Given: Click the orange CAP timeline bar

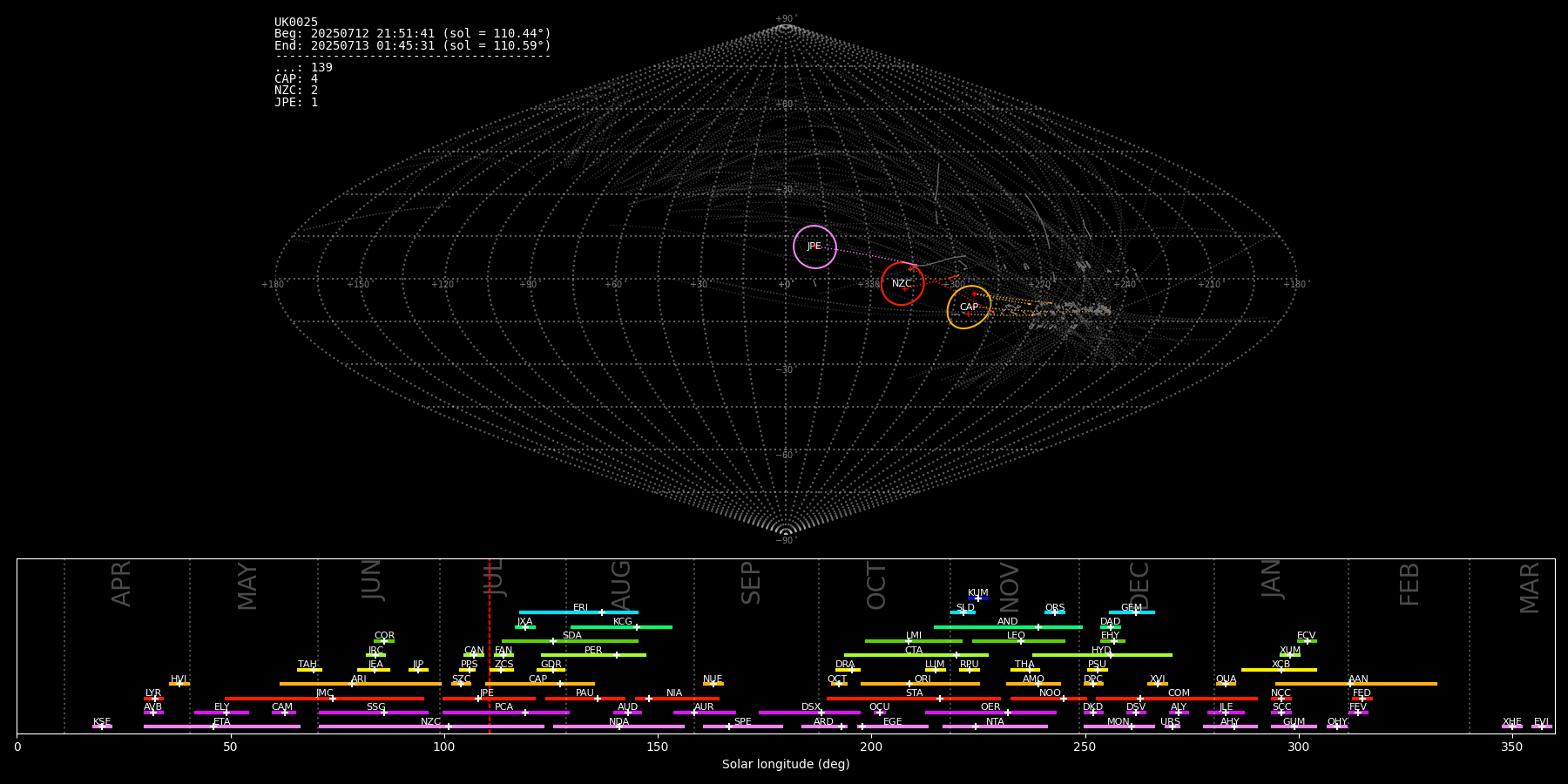Looking at the screenshot, I should (540, 684).
